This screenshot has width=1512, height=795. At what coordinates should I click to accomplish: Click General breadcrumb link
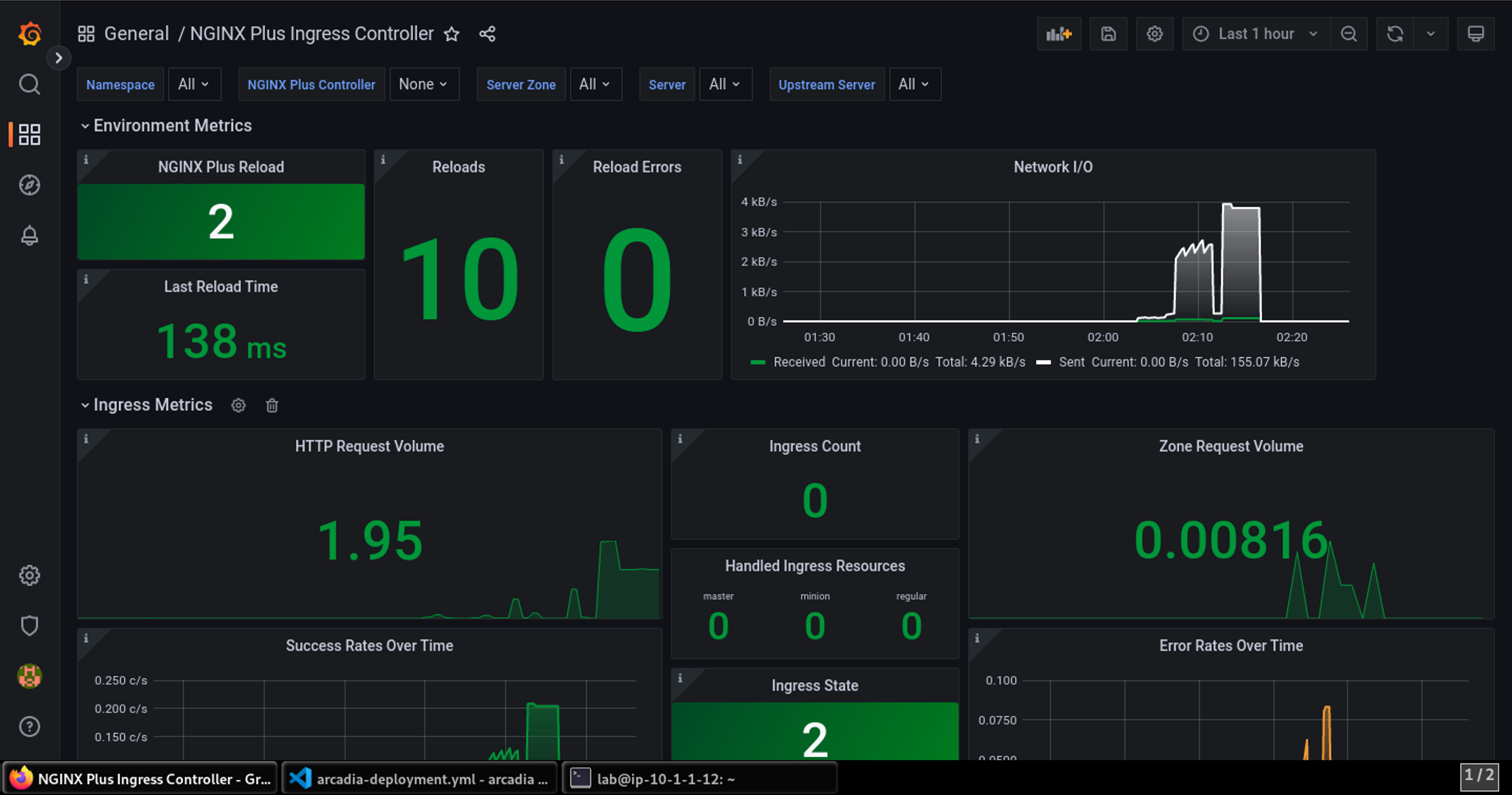pos(136,34)
